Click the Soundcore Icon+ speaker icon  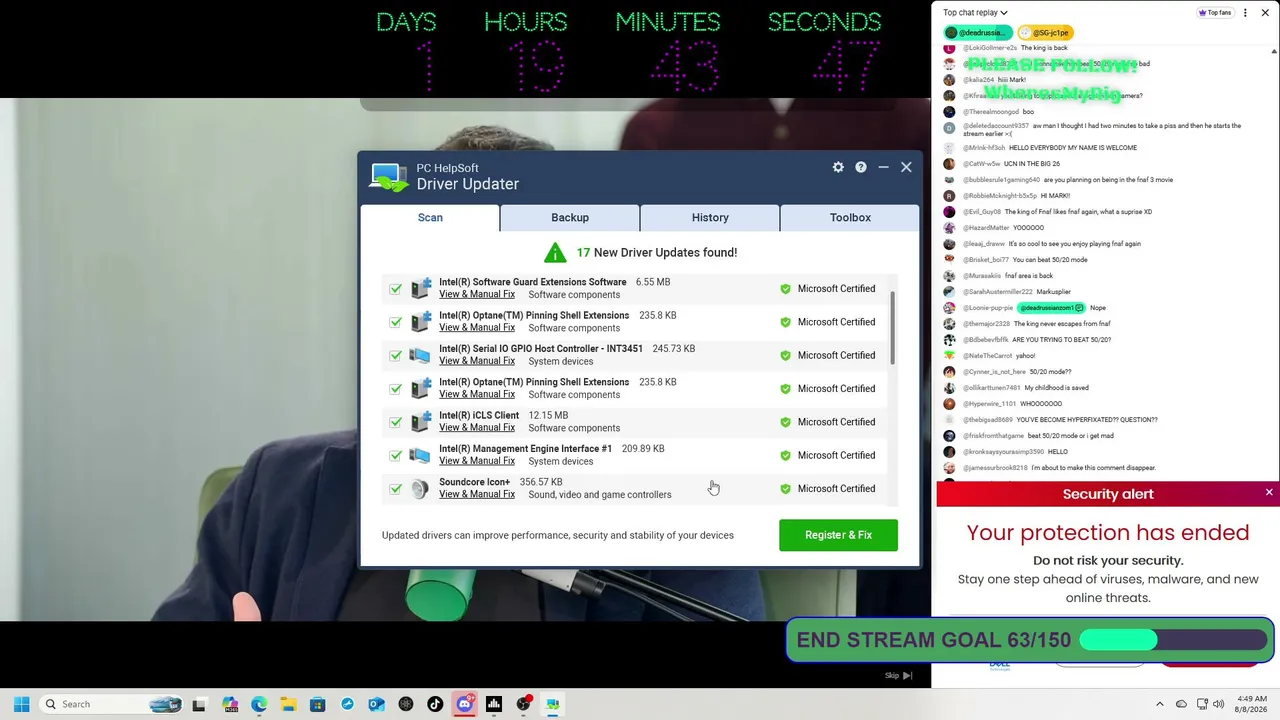[420, 488]
